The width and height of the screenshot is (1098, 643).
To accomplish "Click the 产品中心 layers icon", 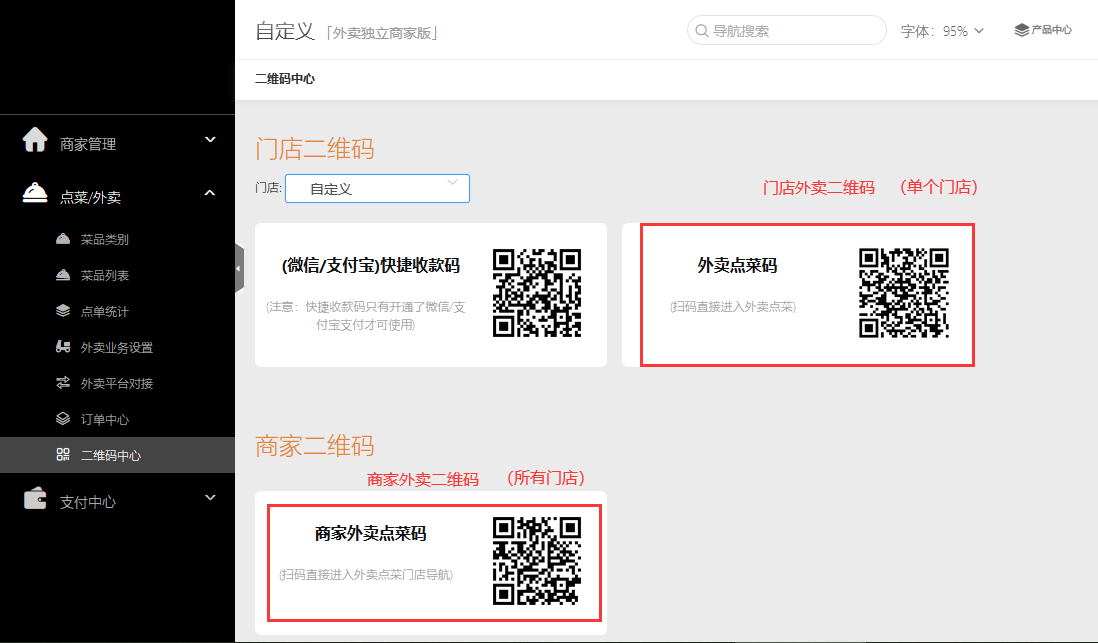I will click(1021, 30).
